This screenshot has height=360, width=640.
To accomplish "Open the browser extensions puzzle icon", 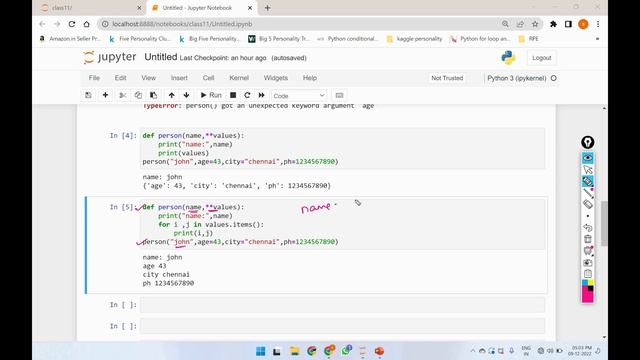I will click(553, 24).
